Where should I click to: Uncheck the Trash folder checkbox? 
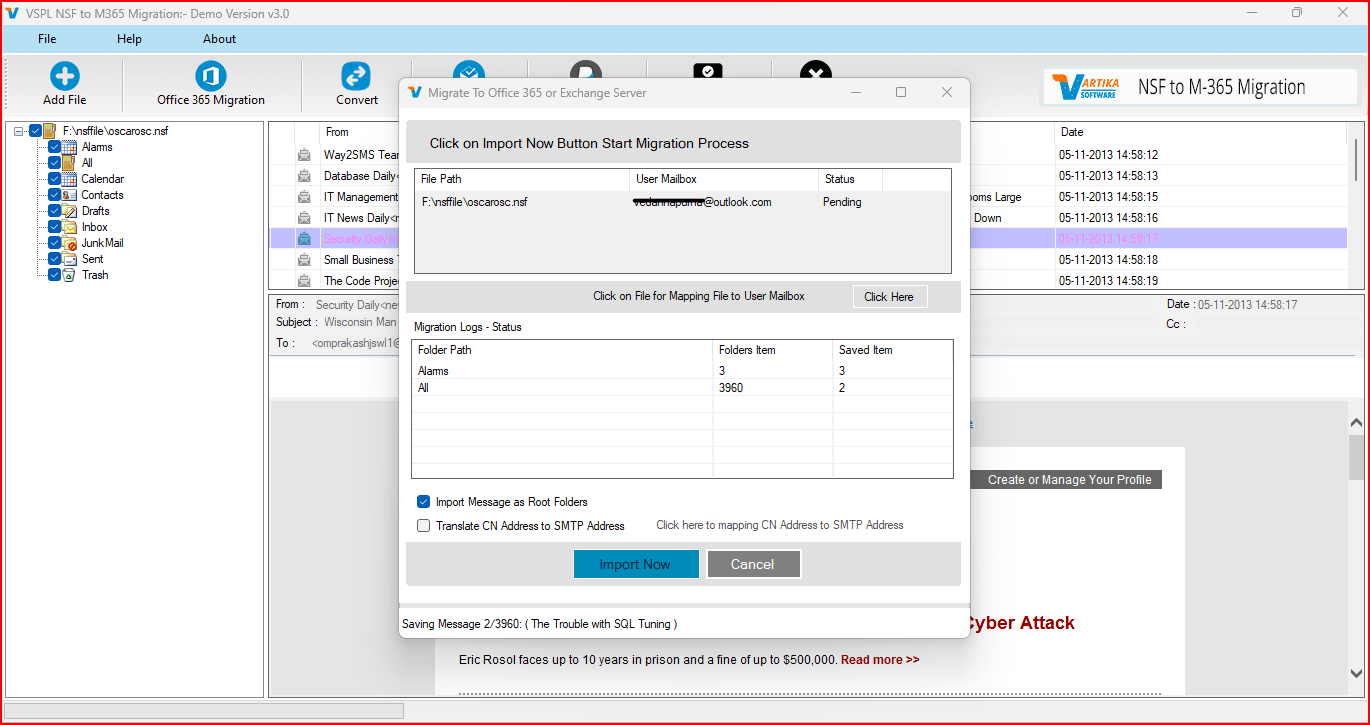55,275
